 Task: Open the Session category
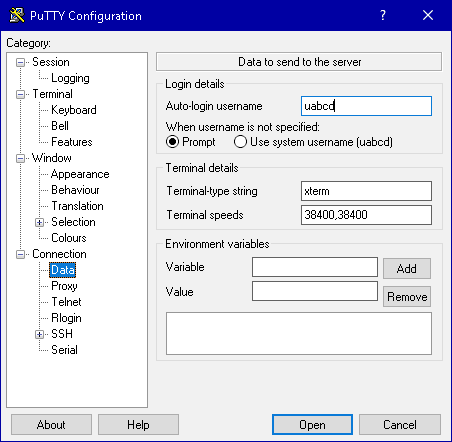click(51, 62)
